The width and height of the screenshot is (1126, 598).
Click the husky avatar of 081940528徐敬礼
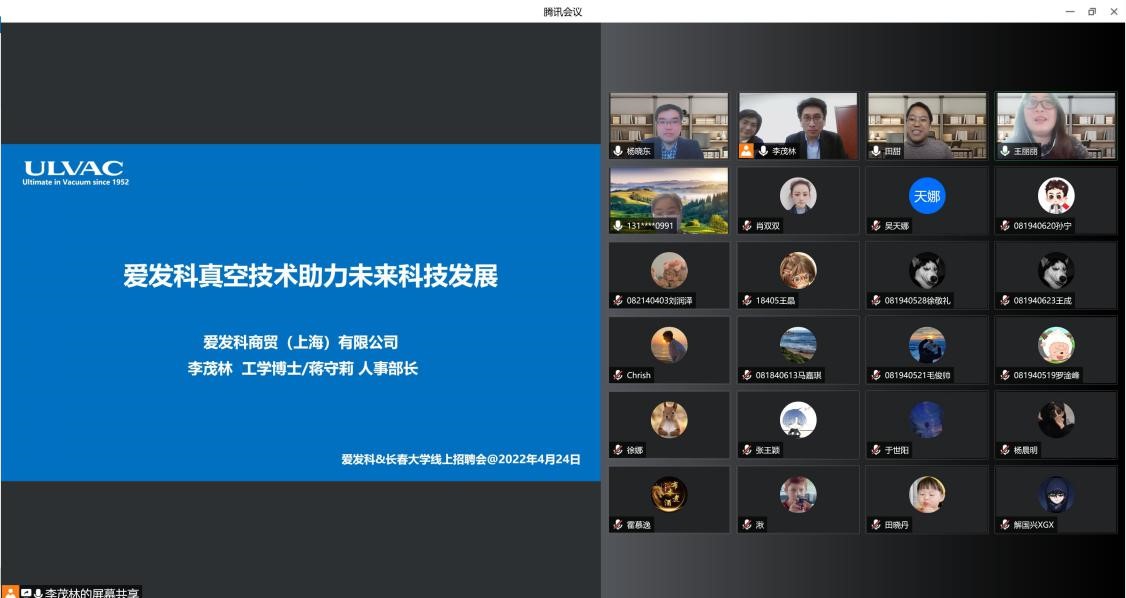tap(926, 270)
